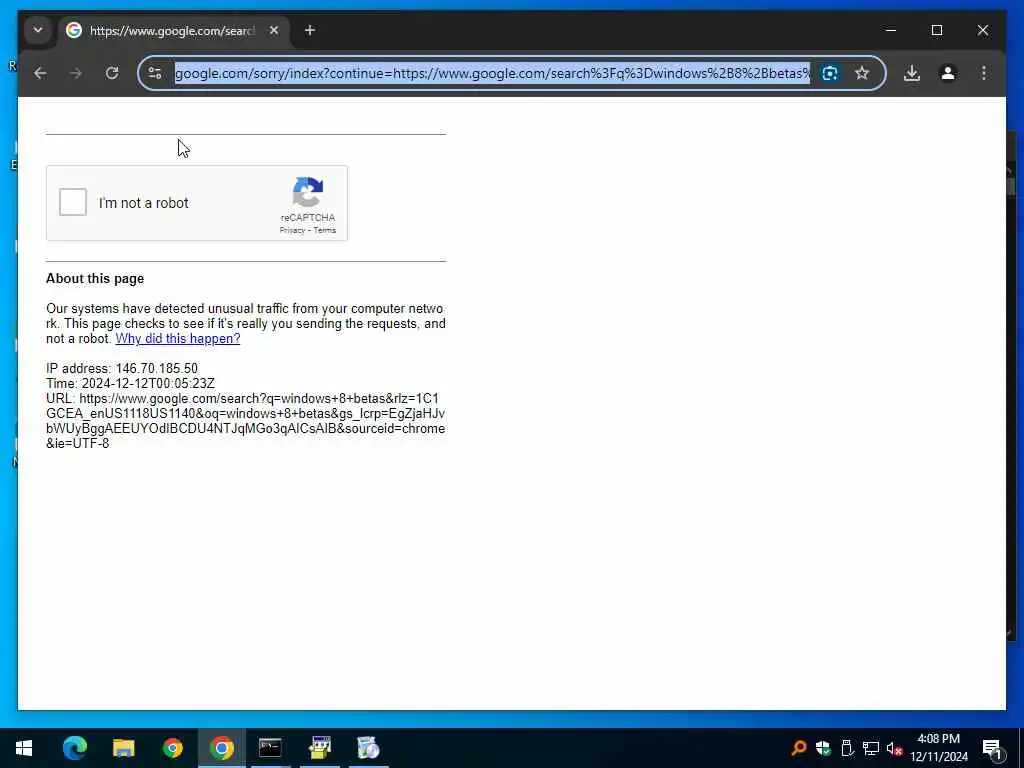Image resolution: width=1024 pixels, height=768 pixels.
Task: Open site information icon in address bar
Action: (155, 73)
